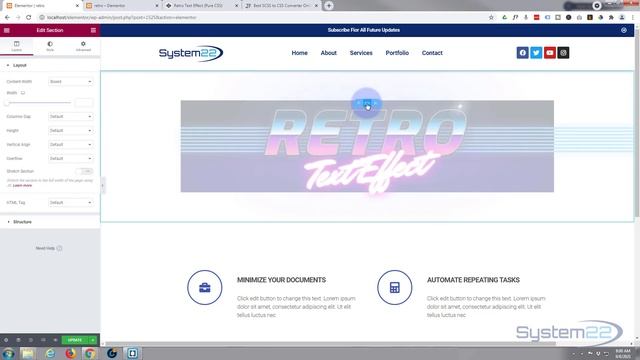Open the save options arrow beside Update
This screenshot has height=360, width=640.
pos(93,340)
